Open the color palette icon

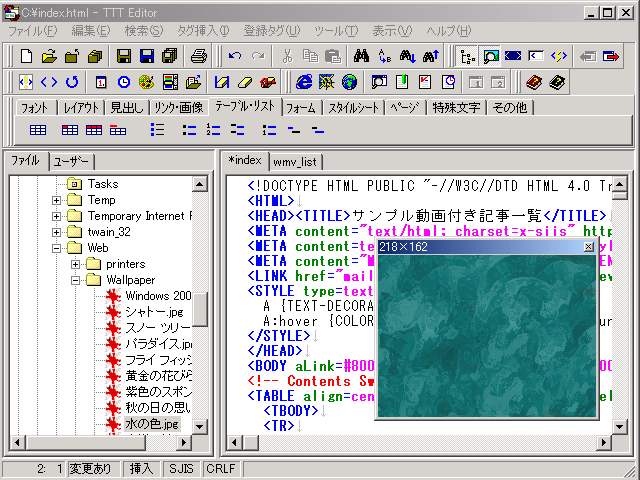pos(147,82)
